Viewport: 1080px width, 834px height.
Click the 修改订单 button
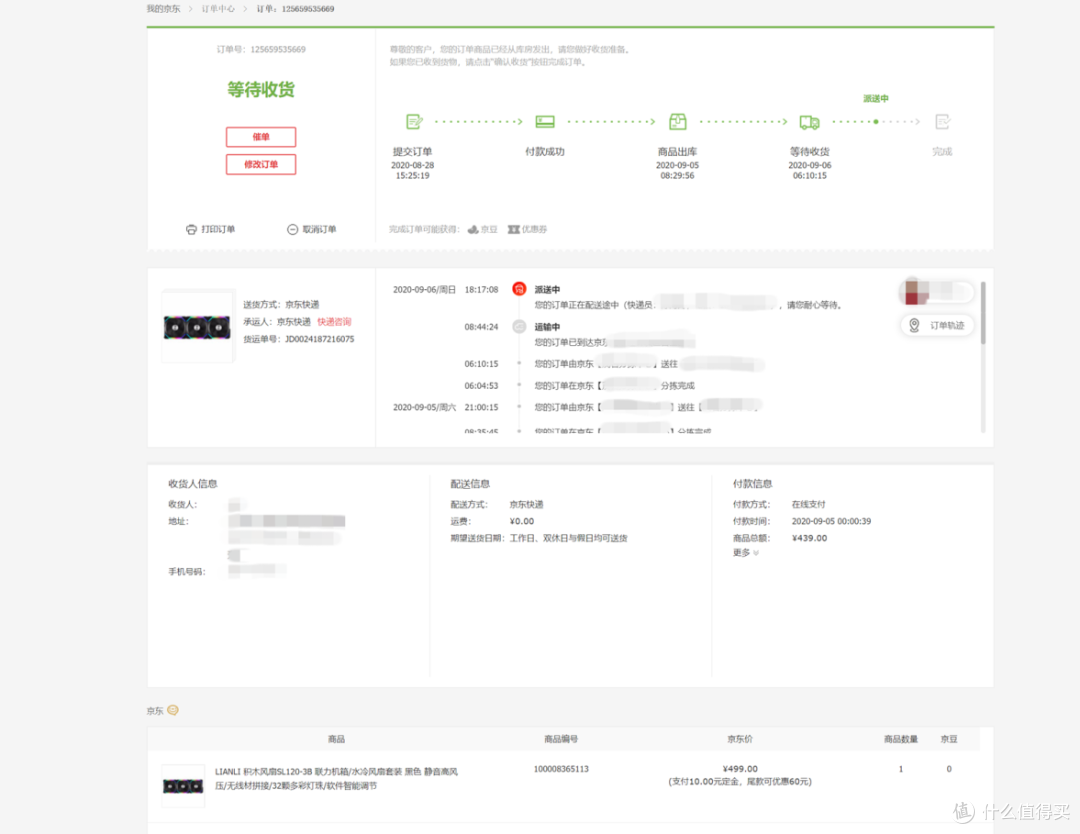(260, 165)
